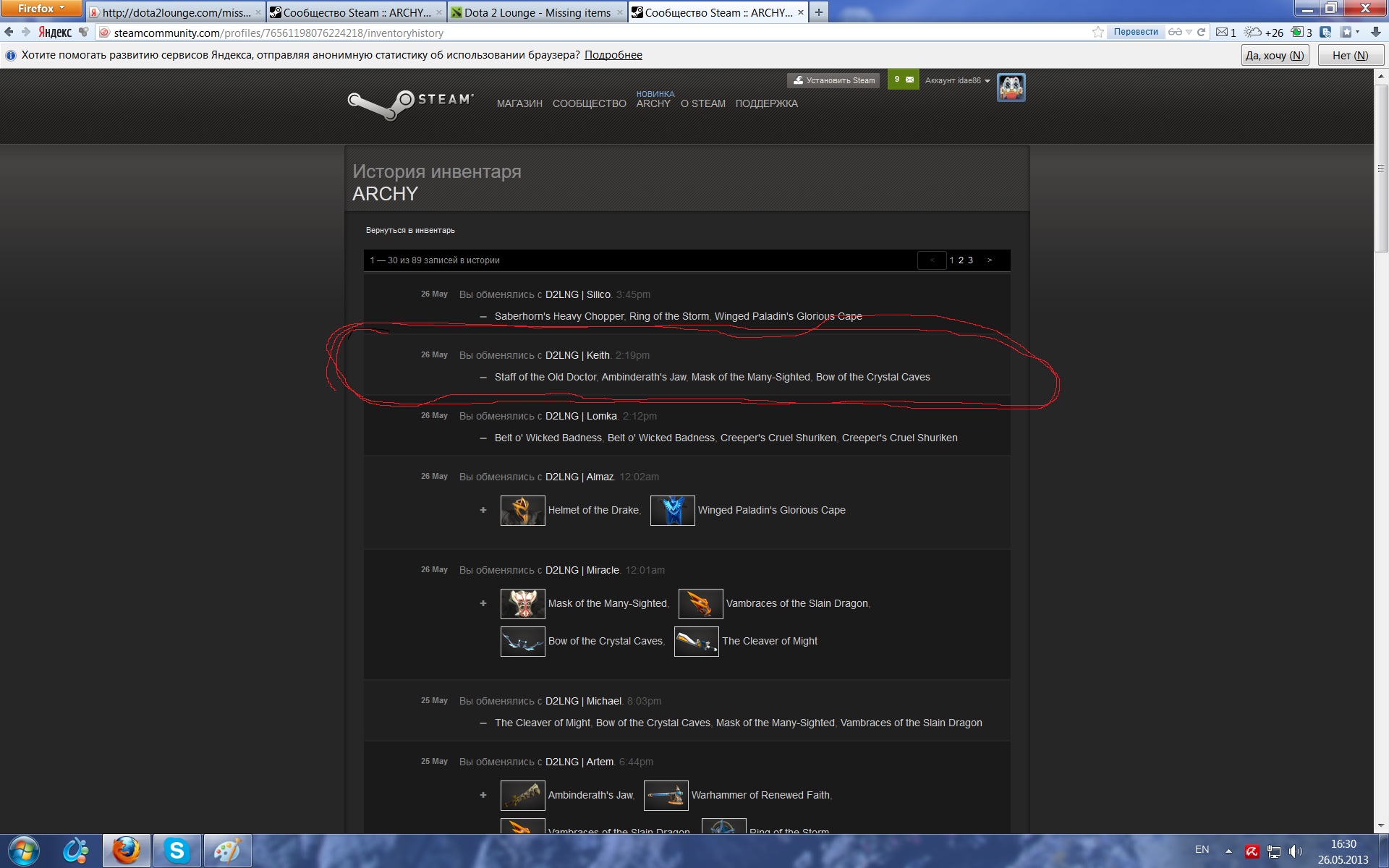1389x868 pixels.
Task: Reload page with the refresh arrow icon
Action: click(x=1201, y=32)
